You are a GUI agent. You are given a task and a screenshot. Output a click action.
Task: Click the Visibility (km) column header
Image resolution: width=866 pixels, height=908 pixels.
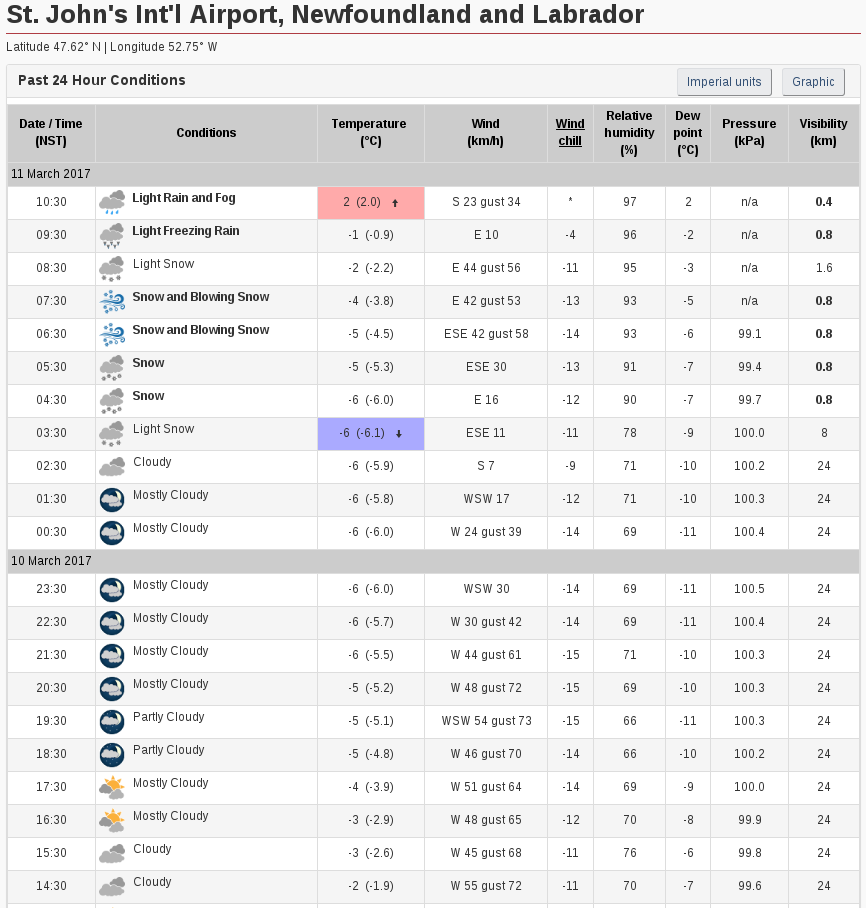[x=823, y=133]
